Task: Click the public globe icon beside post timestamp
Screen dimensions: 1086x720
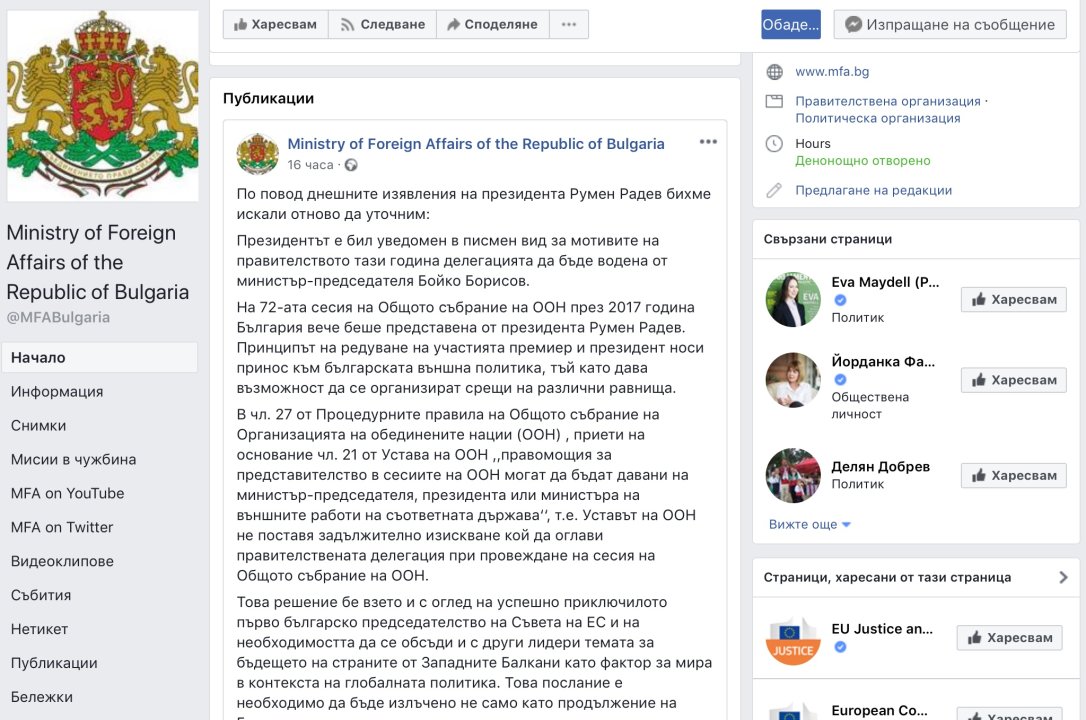Action: pos(351,165)
